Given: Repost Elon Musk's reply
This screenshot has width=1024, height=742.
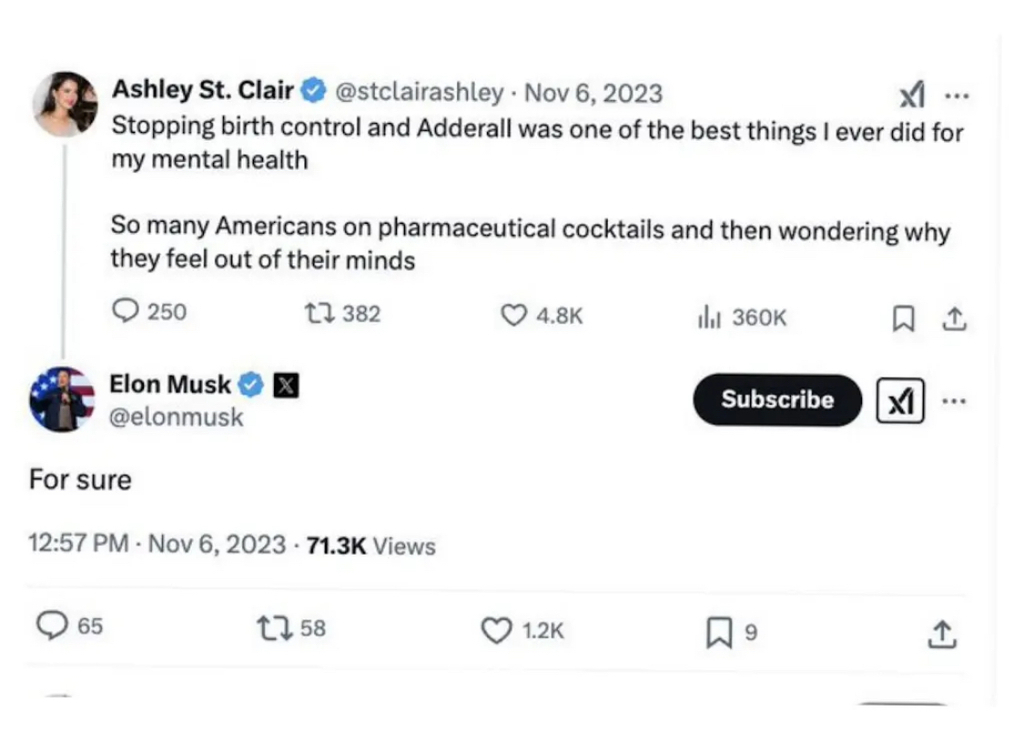Looking at the screenshot, I should pos(271,628).
